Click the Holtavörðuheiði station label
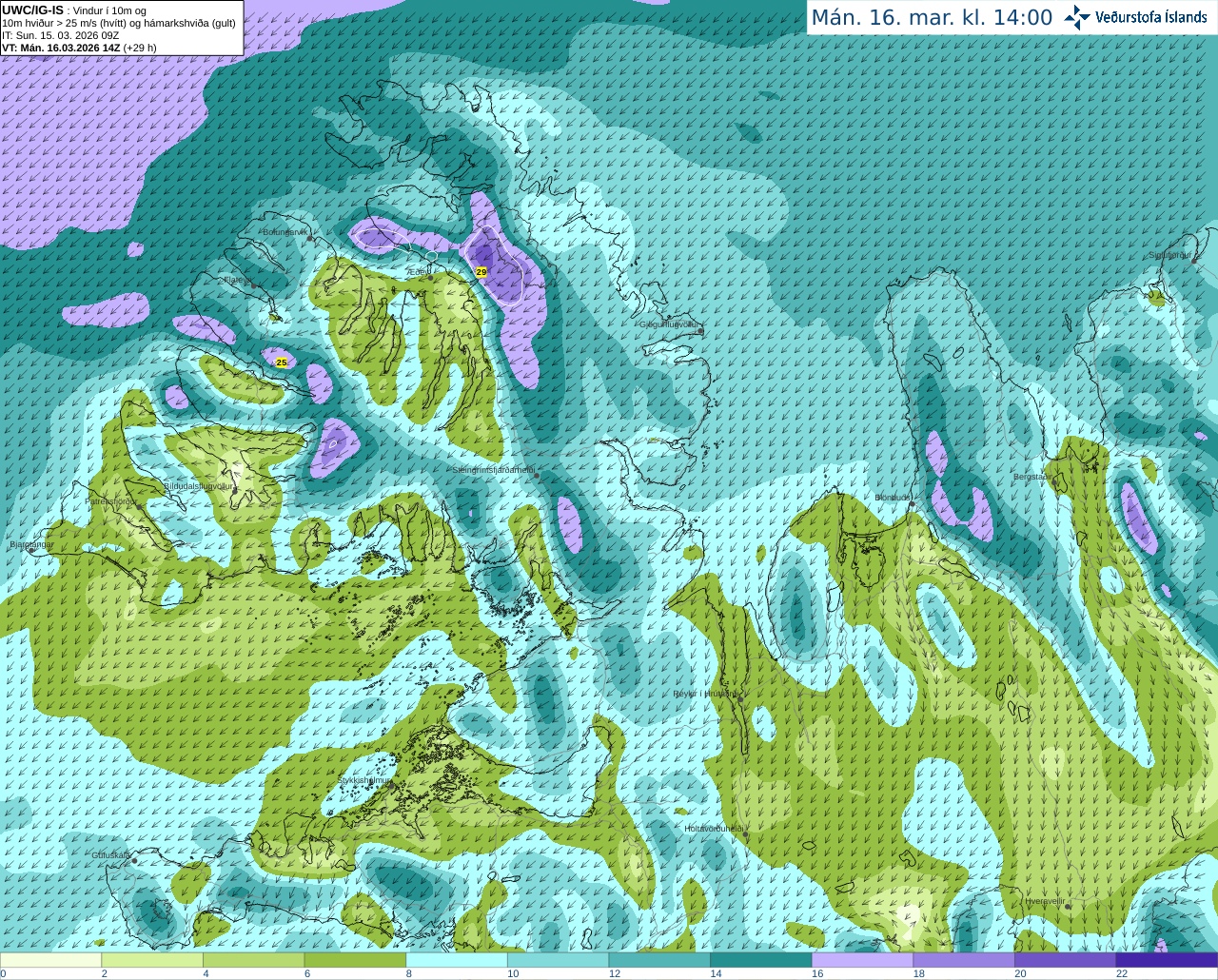 tap(714, 829)
